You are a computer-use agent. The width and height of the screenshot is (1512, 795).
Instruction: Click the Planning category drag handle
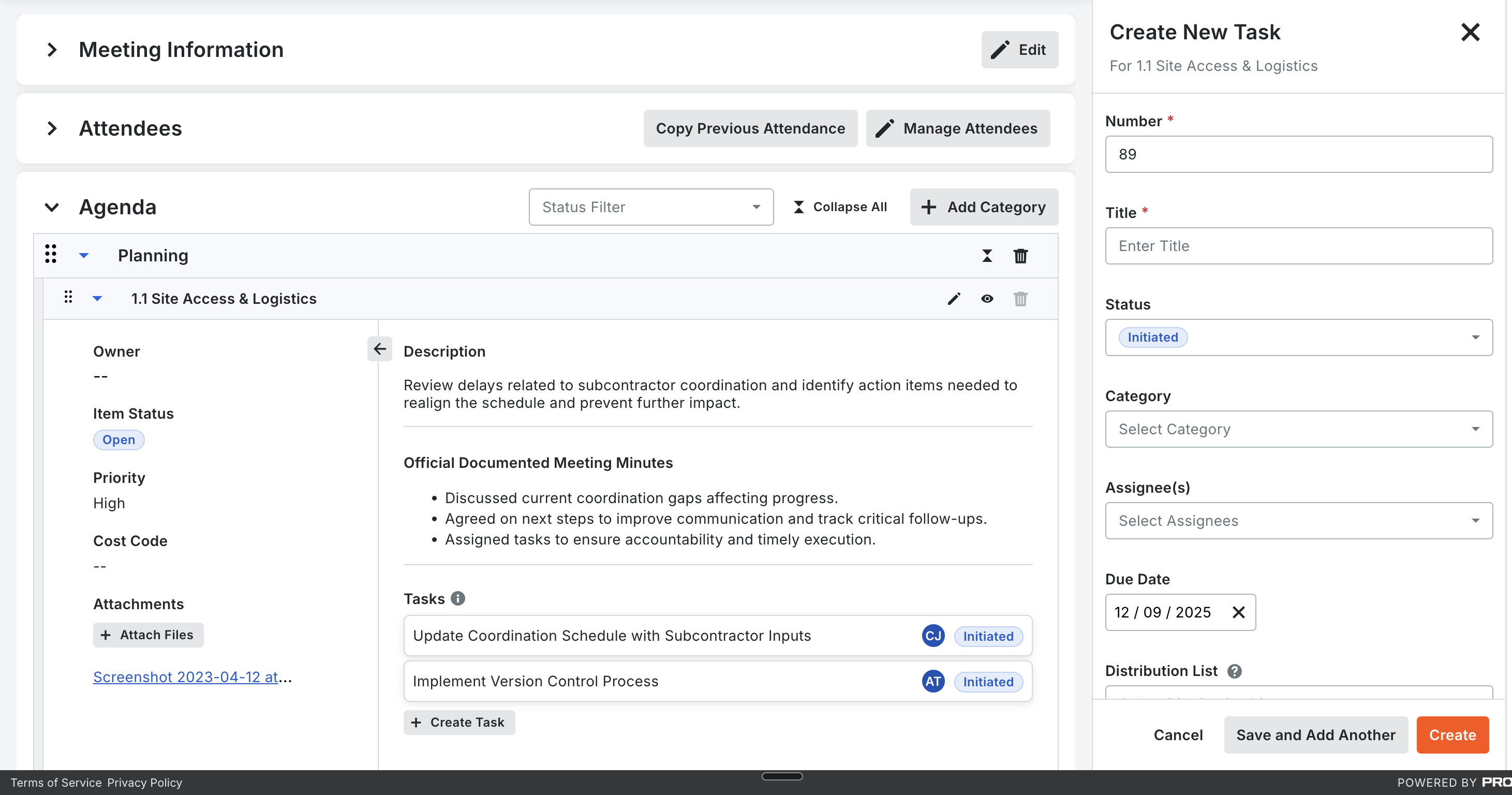51,254
